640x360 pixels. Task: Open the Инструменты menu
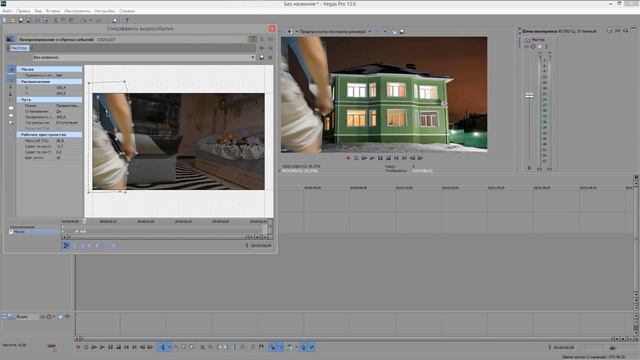click(x=77, y=11)
